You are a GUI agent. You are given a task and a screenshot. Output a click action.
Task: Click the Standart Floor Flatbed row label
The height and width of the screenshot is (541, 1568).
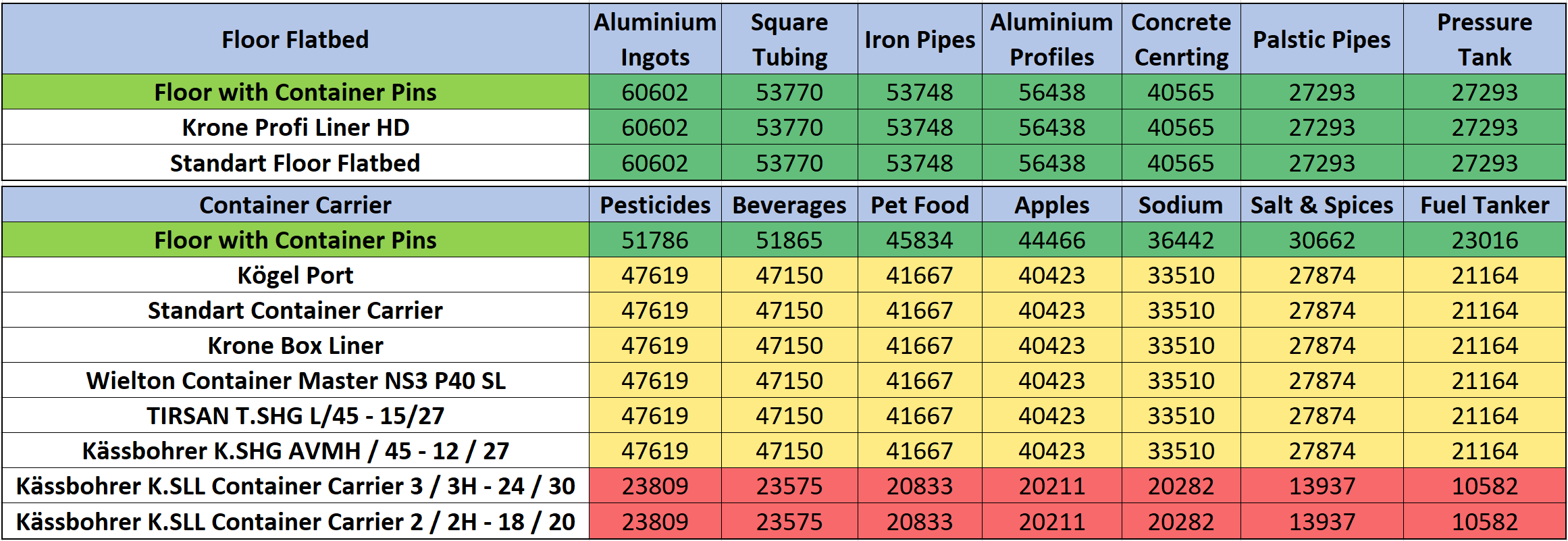[295, 163]
